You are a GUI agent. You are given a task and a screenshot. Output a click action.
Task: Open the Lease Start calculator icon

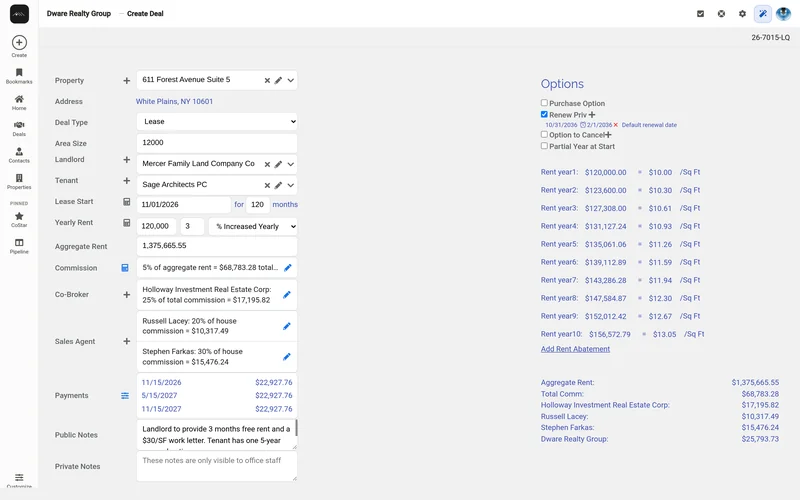tap(127, 202)
